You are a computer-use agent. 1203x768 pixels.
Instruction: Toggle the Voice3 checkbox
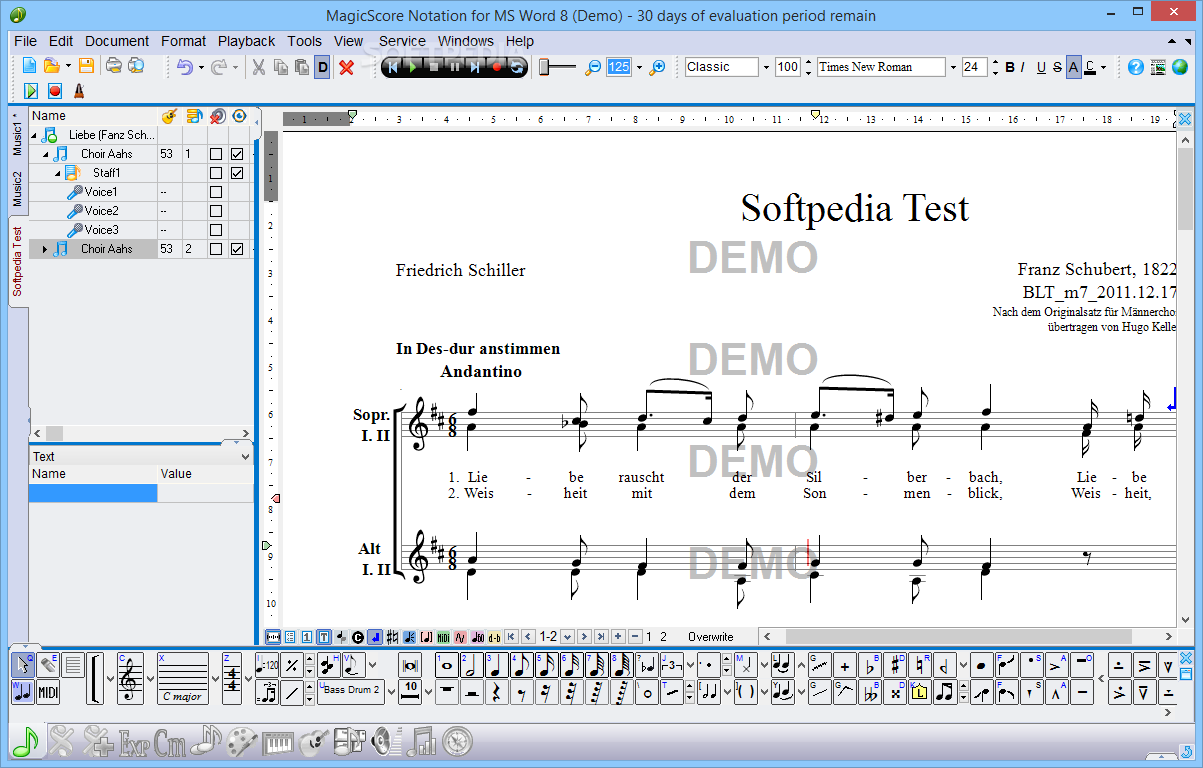(215, 230)
